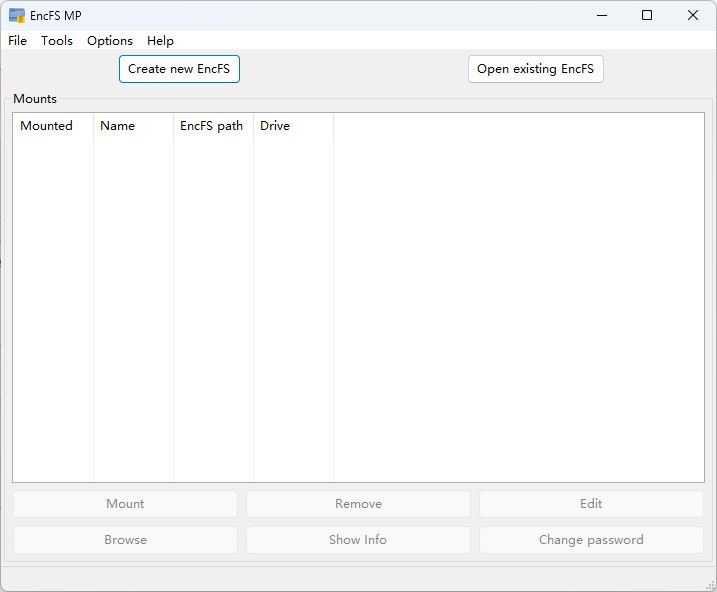
Task: Click the Browse button
Action: click(125, 540)
